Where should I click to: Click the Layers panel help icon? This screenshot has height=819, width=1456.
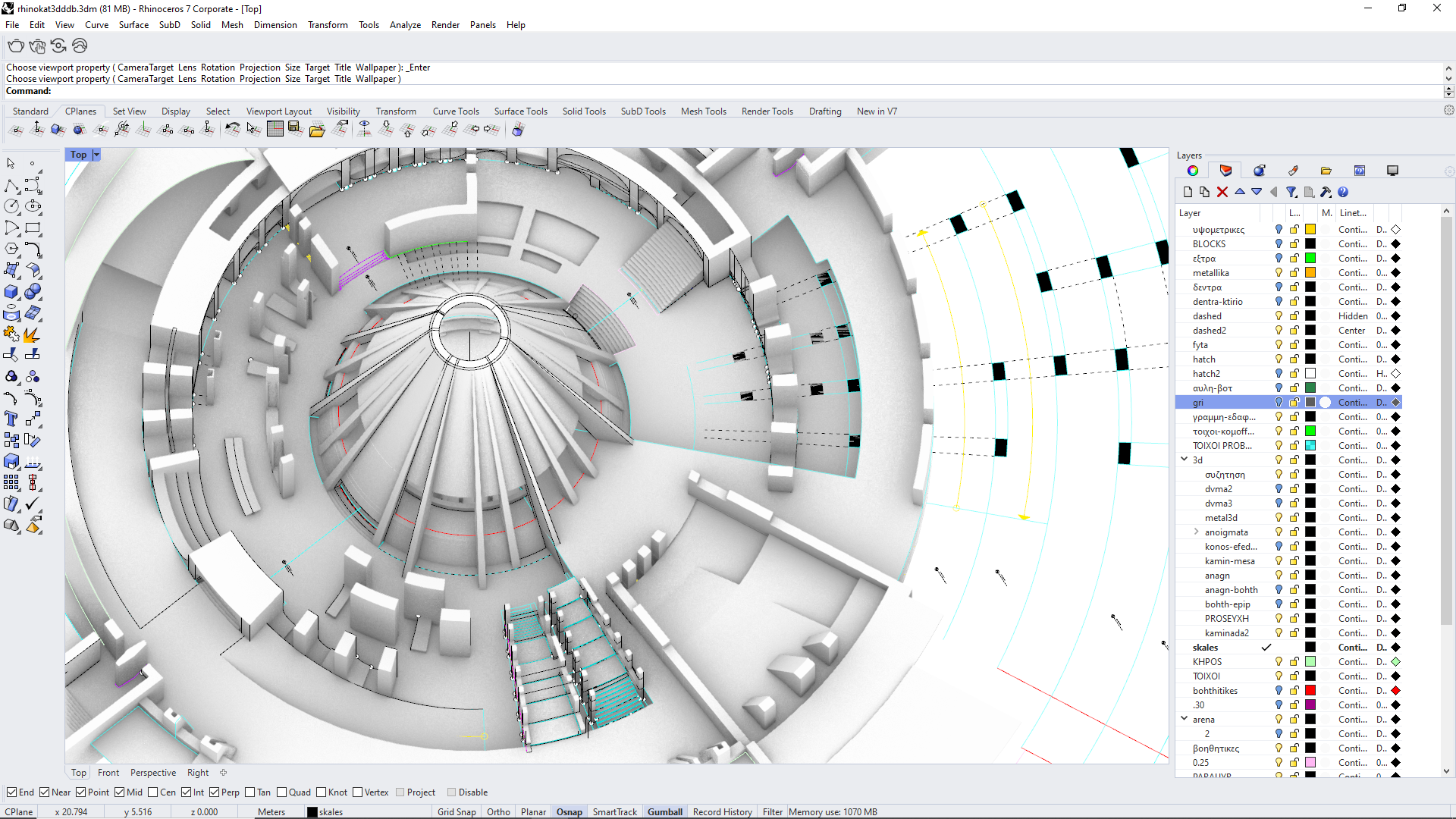pos(1343,192)
